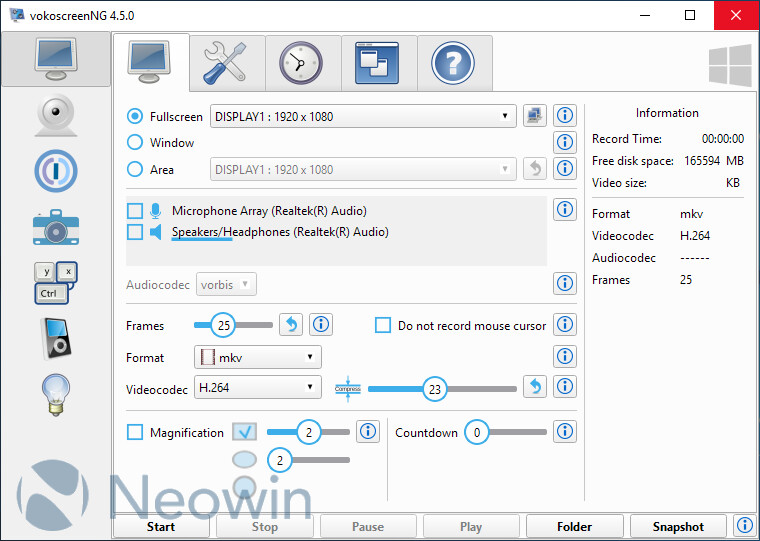
Task: Switch to the clock timer tab
Action: pyautogui.click(x=303, y=63)
